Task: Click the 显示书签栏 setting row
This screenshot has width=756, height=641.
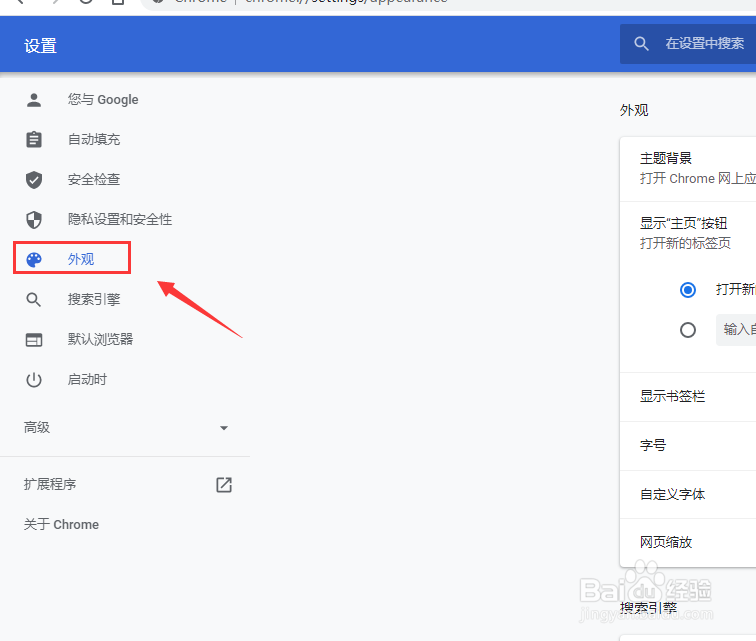Action: click(x=688, y=396)
